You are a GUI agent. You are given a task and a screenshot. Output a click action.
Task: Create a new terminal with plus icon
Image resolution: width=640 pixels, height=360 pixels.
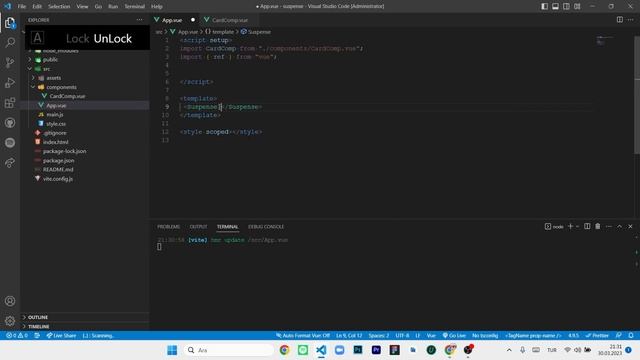[571, 226]
